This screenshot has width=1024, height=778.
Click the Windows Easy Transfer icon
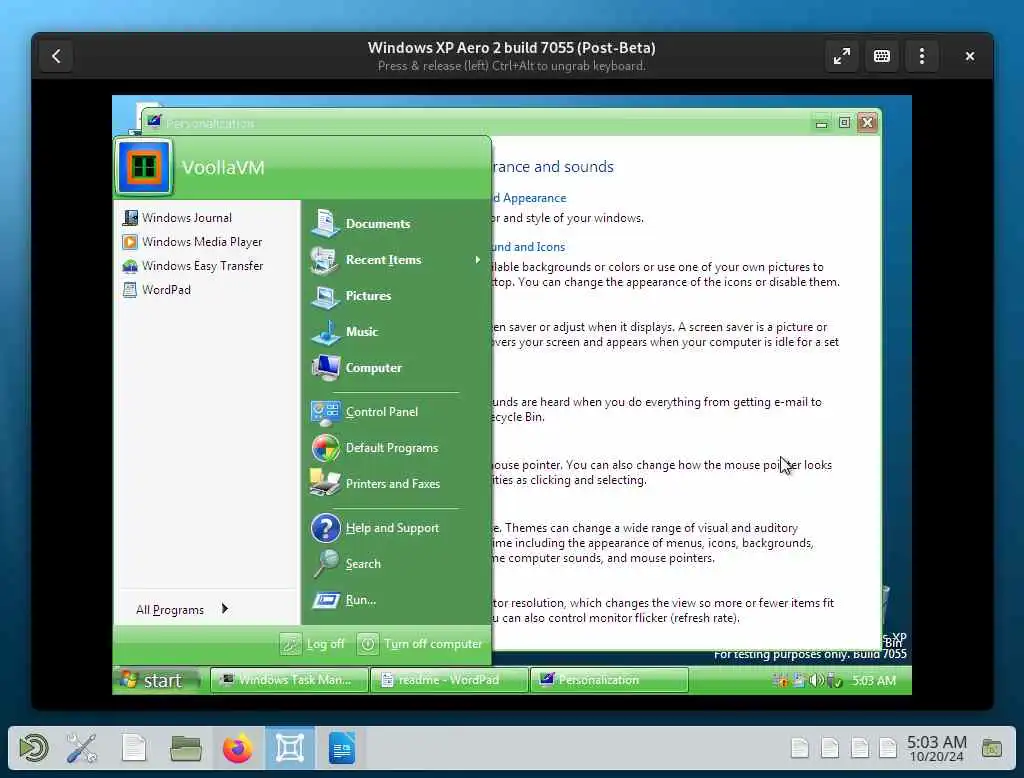[x=130, y=266]
